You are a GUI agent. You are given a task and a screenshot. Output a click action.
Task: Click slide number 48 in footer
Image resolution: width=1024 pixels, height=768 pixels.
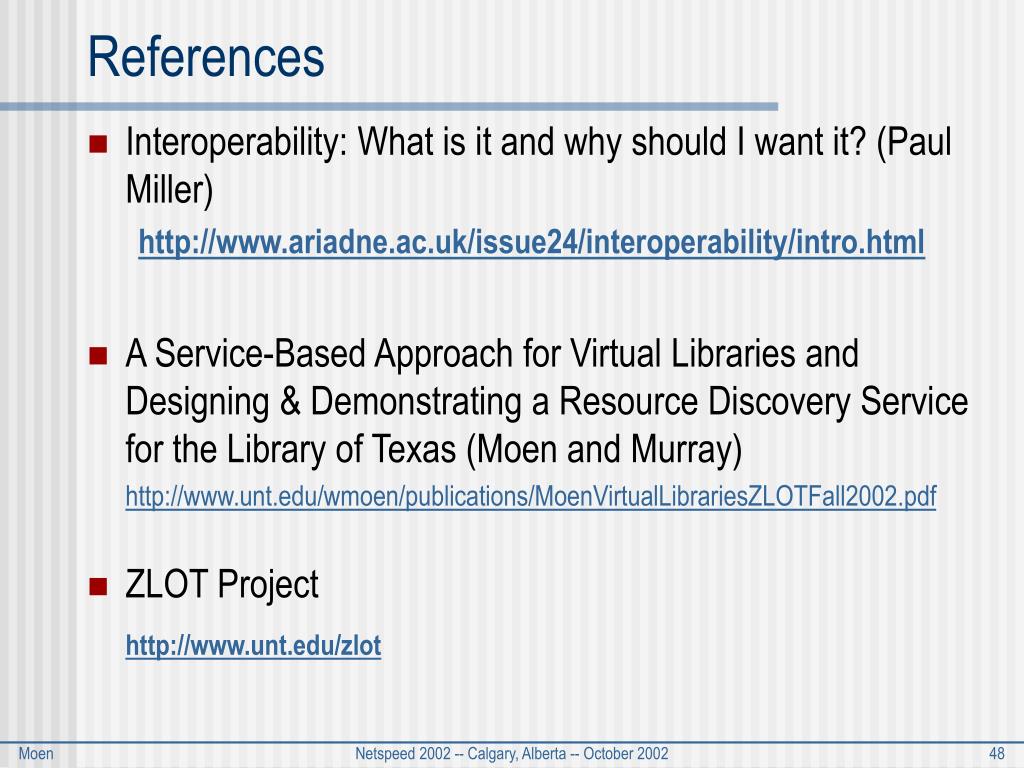997,754
